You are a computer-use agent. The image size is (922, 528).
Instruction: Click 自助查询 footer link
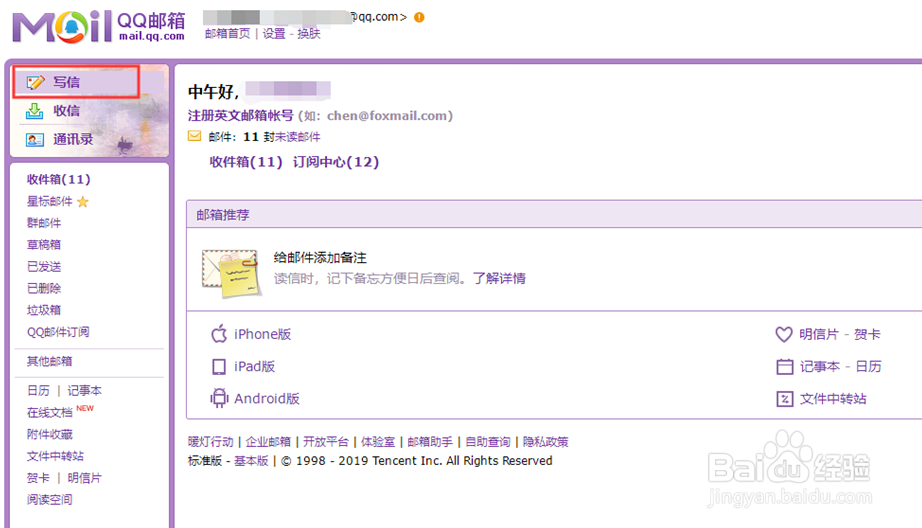(487, 442)
